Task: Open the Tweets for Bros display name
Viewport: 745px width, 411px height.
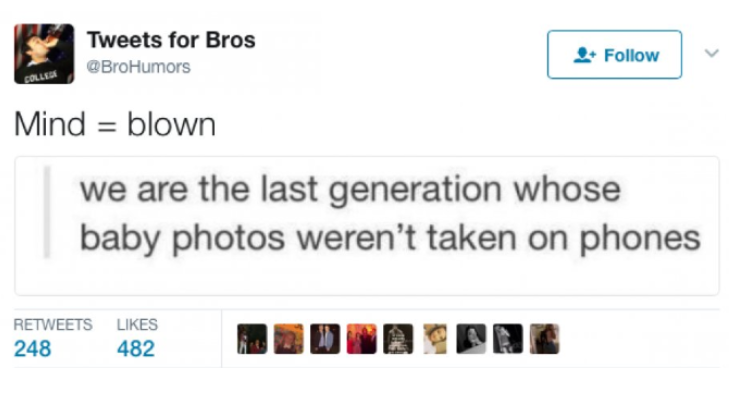Action: point(171,40)
